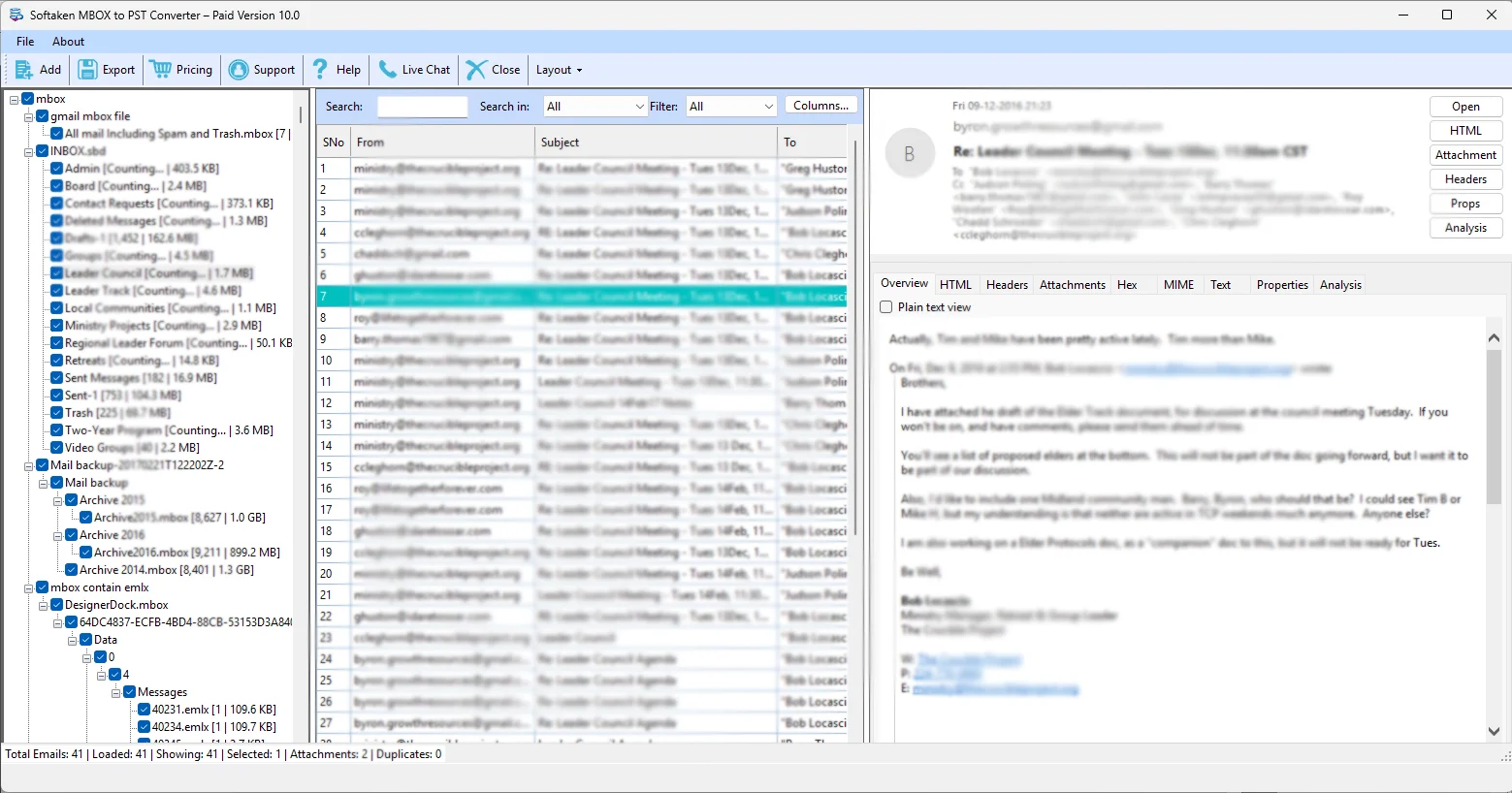Click the message body scrollbar up arrow

(1494, 337)
